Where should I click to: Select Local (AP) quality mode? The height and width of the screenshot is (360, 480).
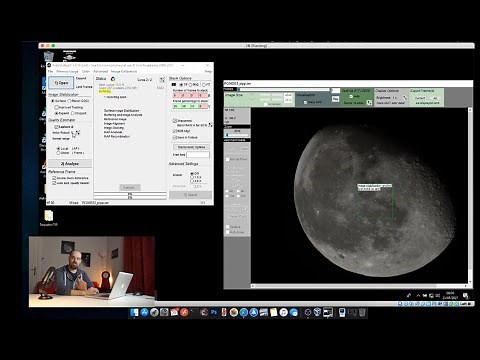68,148
